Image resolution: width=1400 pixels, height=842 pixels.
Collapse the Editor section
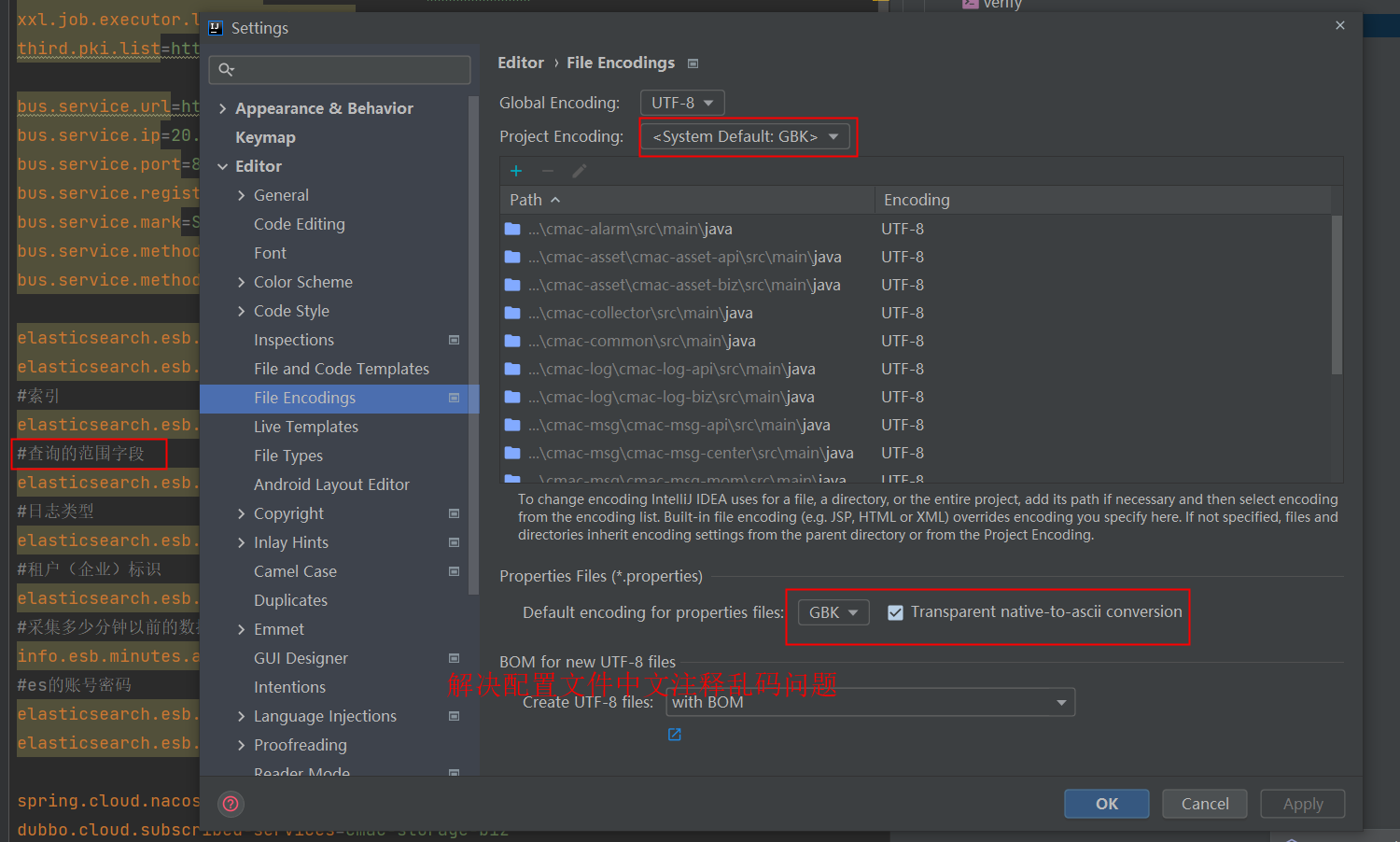(223, 166)
